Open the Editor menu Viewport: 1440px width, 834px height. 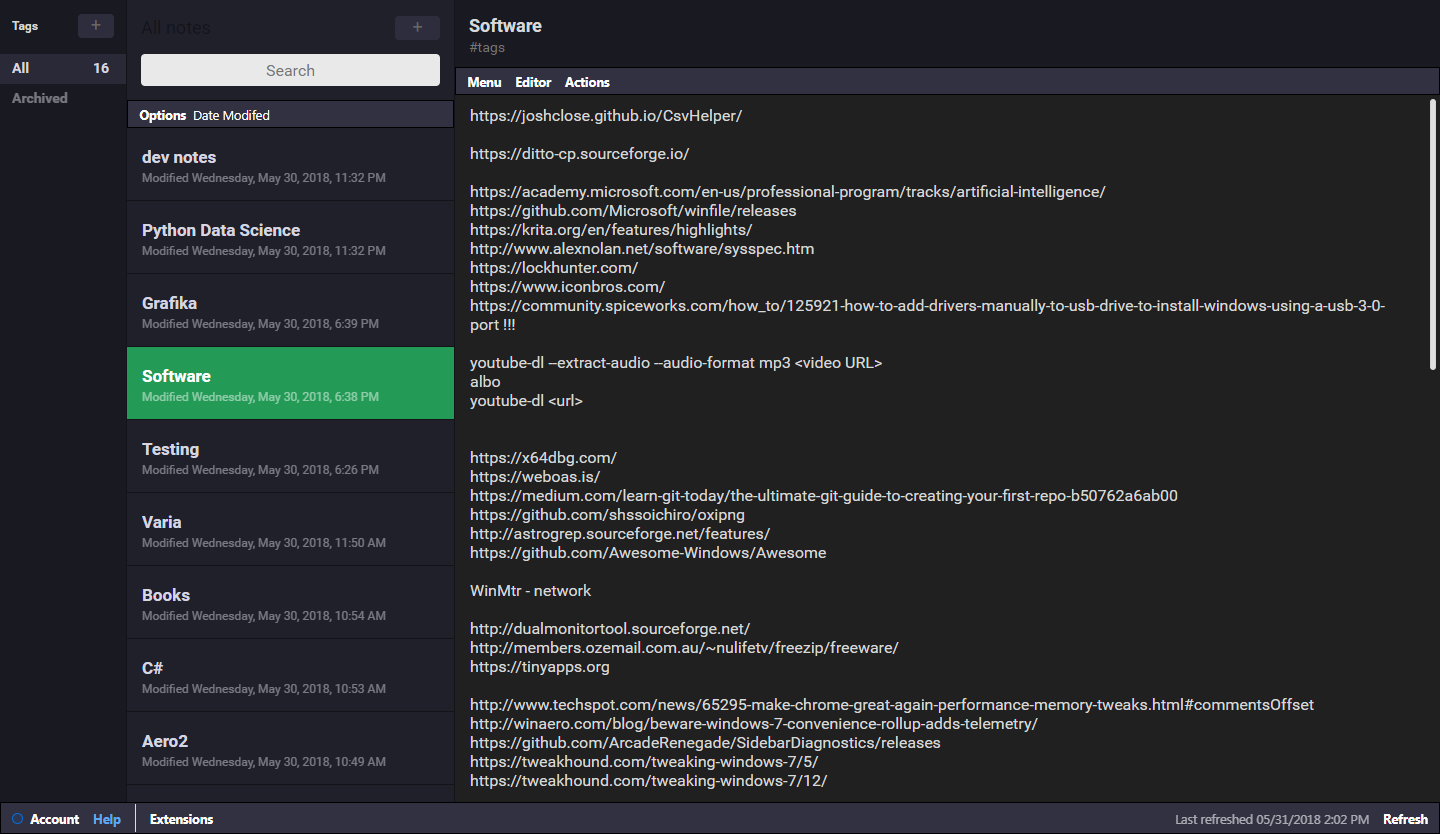pos(533,82)
